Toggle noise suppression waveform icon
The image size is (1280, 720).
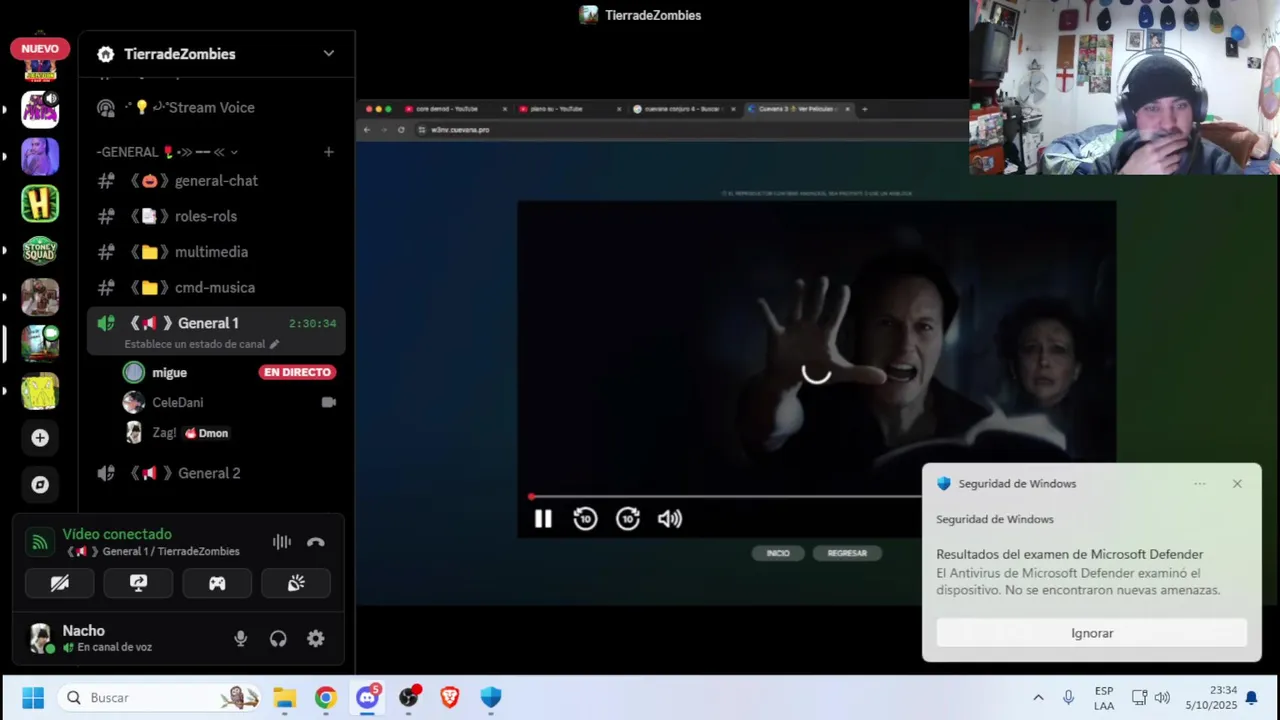click(x=282, y=542)
